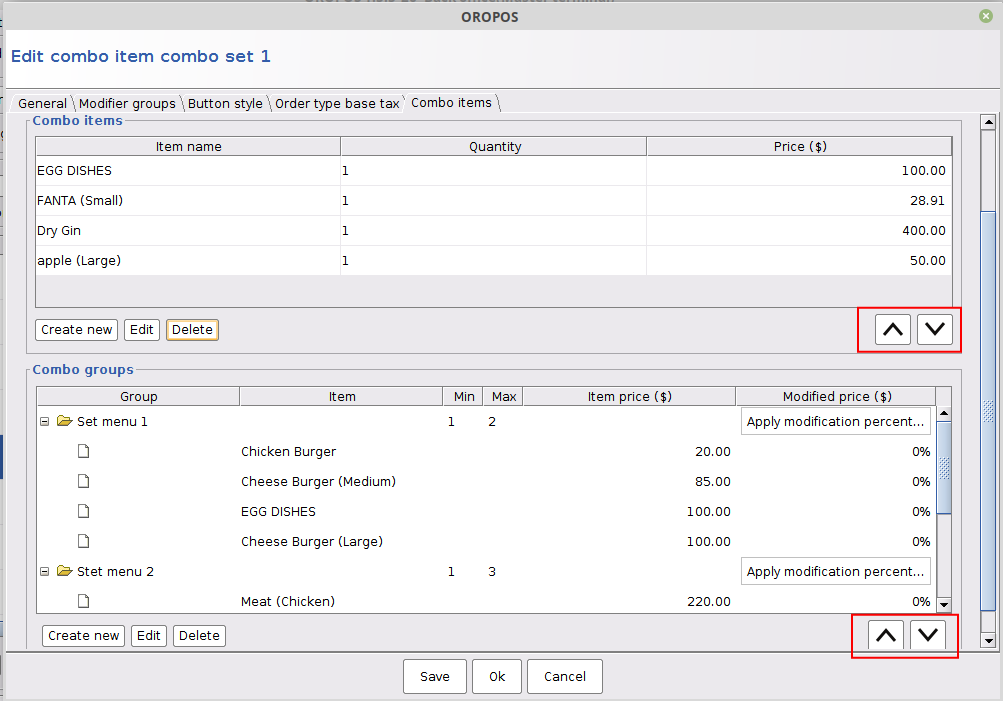Viewport: 1003px width, 701px height.
Task: Click the 28.91 price of FANTA (Small)
Action: click(x=928, y=201)
